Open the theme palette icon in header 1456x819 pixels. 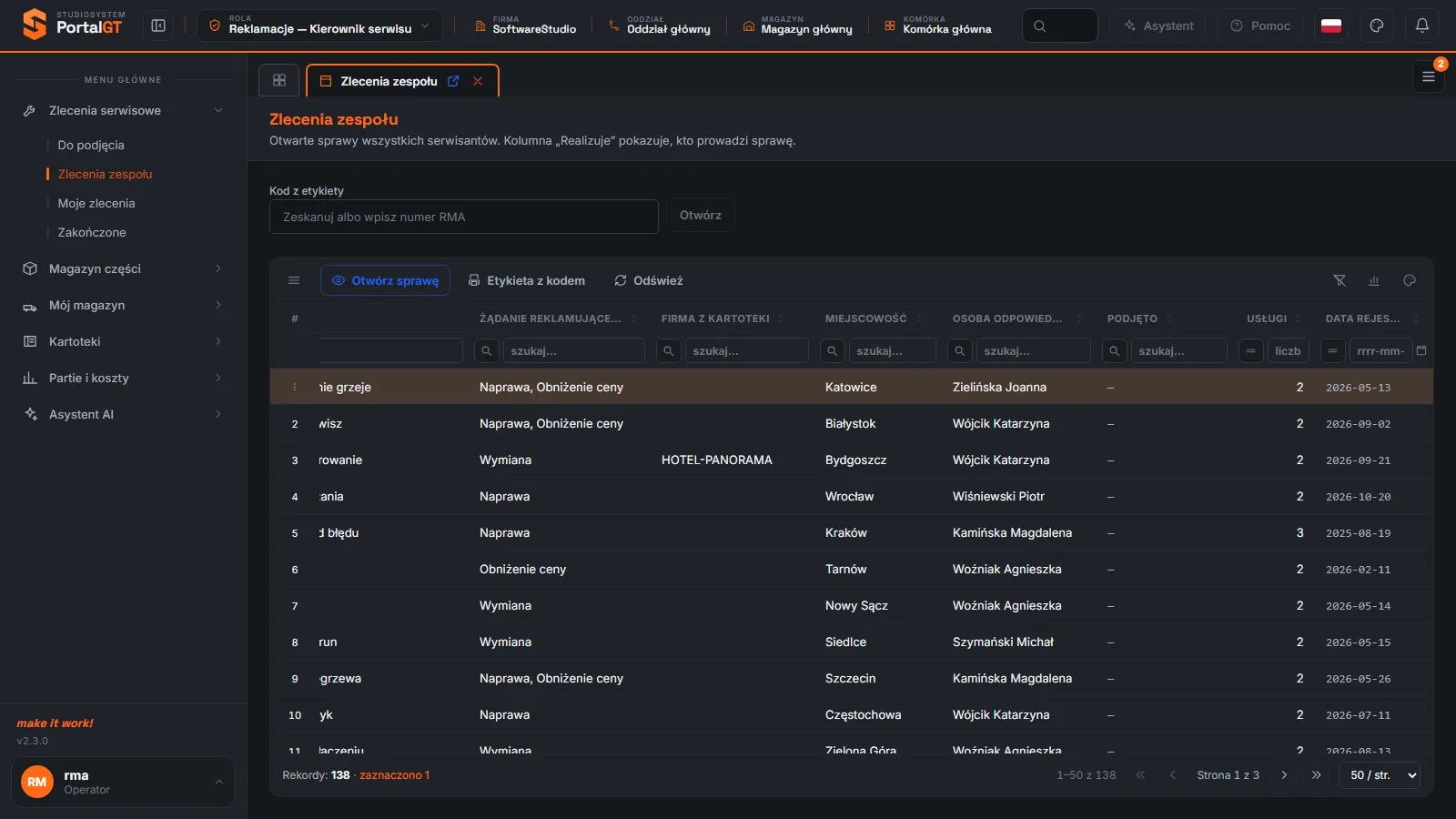[x=1377, y=25]
